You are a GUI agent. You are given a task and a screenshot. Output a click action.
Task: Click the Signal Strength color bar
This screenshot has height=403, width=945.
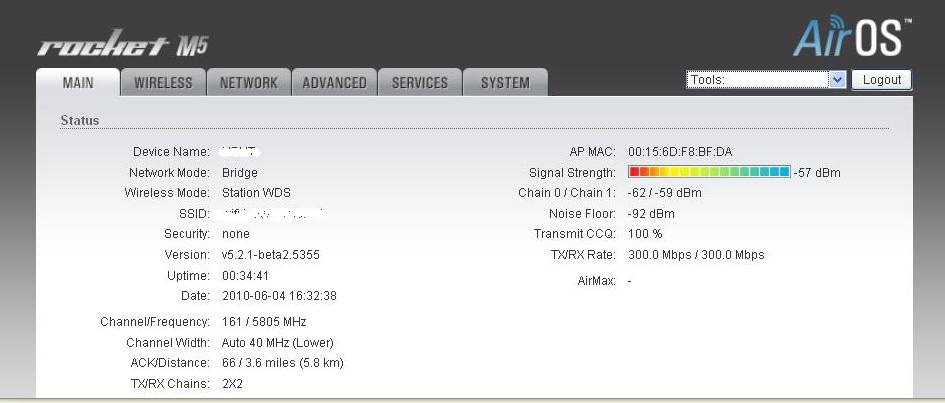point(709,172)
